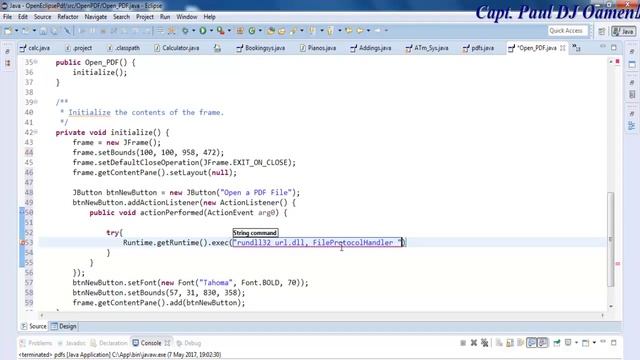Image resolution: width=640 pixels, height=360 pixels.
Task: Switch to the Bookingsys.java editor tab
Action: pos(261,48)
